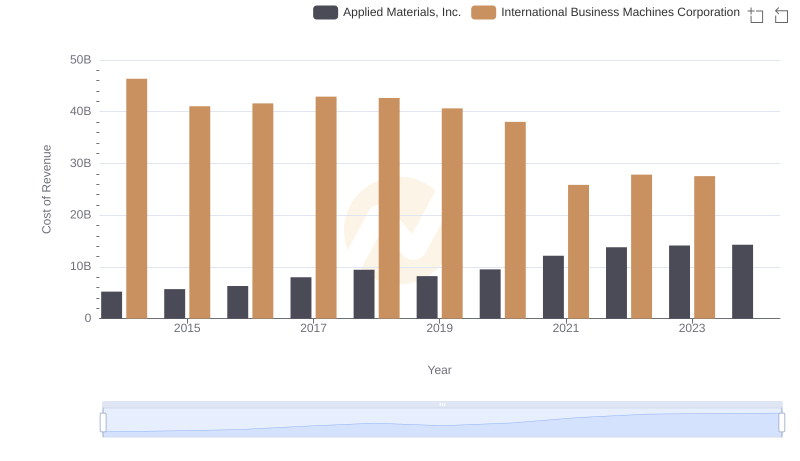Click the 2017 x-axis label
This screenshot has height=461, width=800.
(x=313, y=328)
